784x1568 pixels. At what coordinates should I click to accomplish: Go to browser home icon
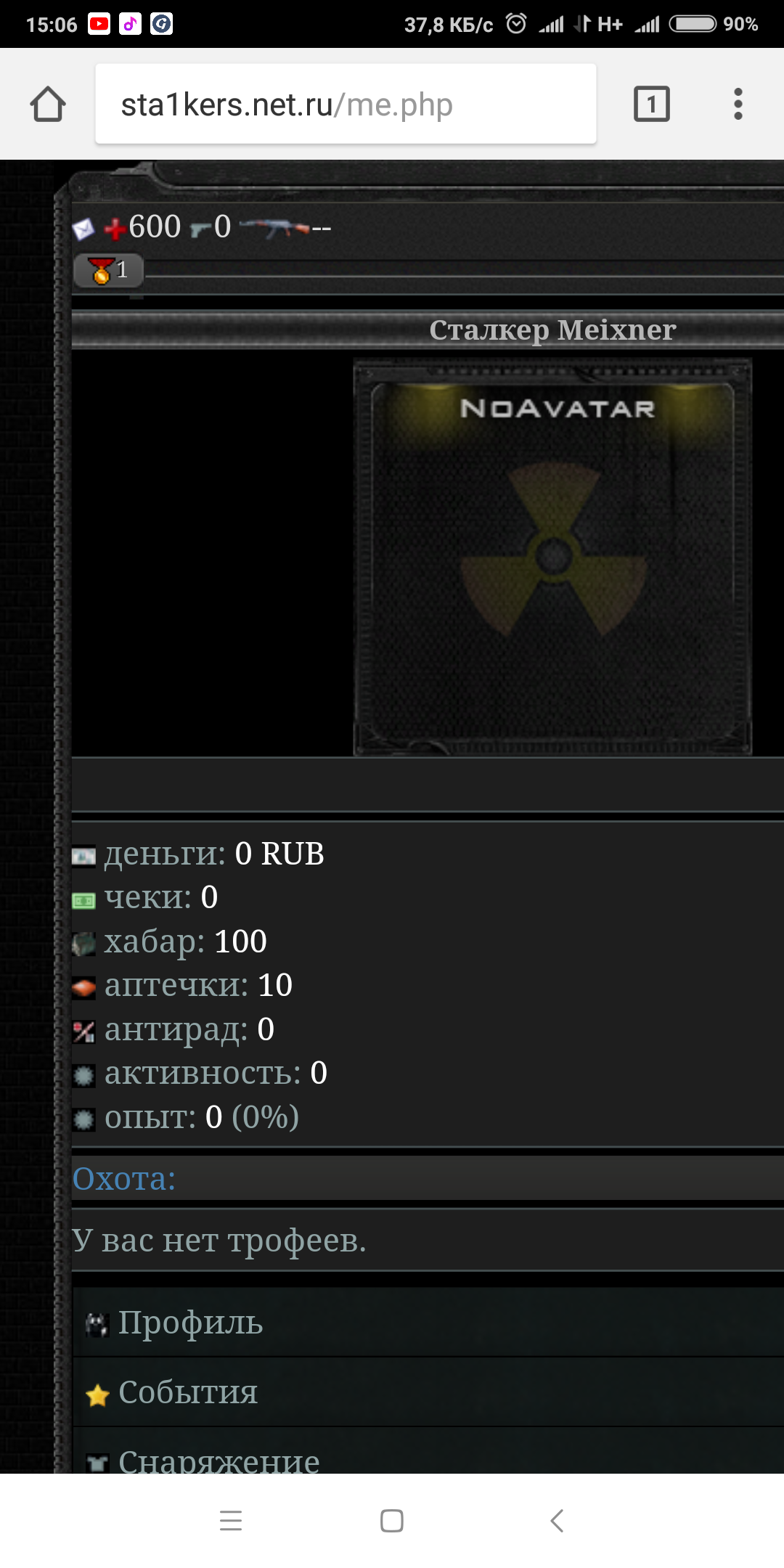pyautogui.click(x=48, y=104)
